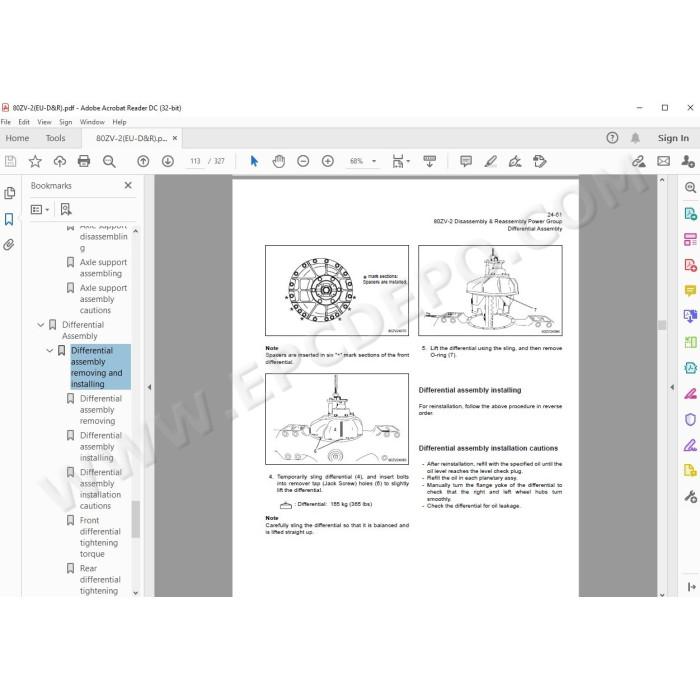Screen dimensions: 700x700
Task: Send the file by email using the envelope icon
Action: click(x=663, y=161)
